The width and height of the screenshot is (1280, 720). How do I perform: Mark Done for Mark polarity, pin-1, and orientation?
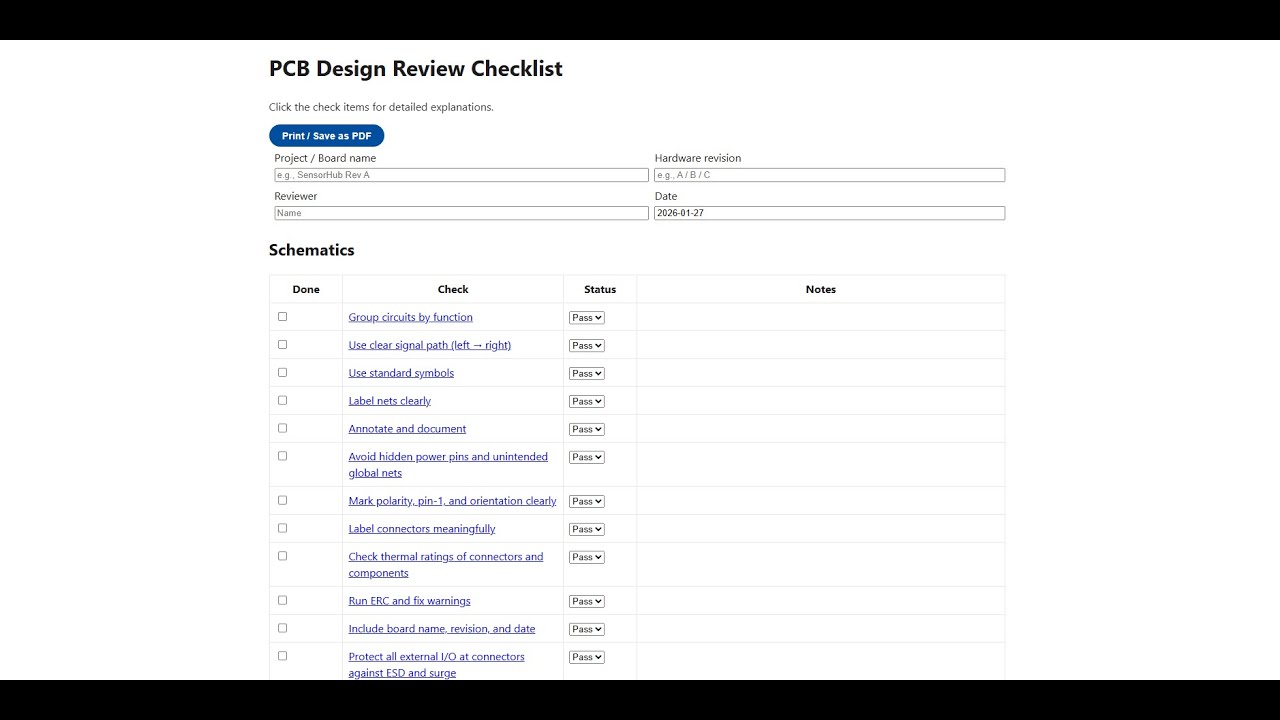(282, 500)
